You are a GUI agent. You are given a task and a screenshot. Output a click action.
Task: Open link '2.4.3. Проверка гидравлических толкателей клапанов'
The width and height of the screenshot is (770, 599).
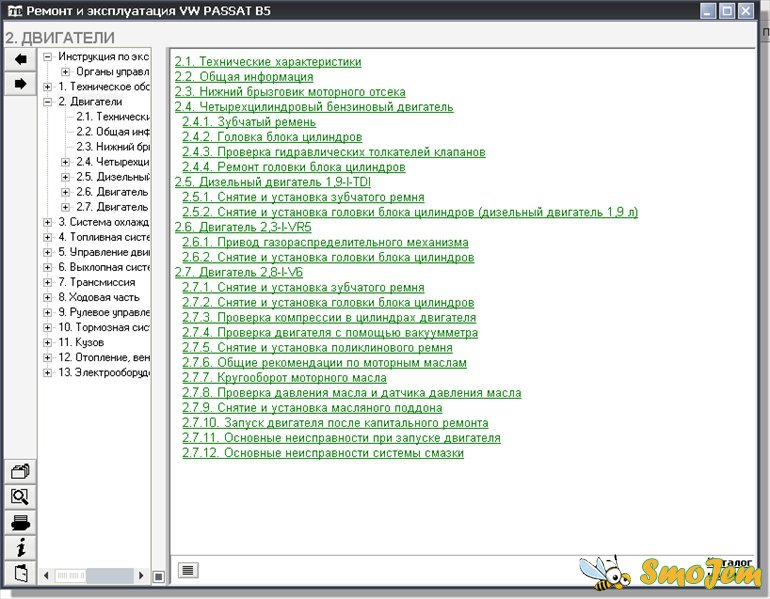point(334,152)
